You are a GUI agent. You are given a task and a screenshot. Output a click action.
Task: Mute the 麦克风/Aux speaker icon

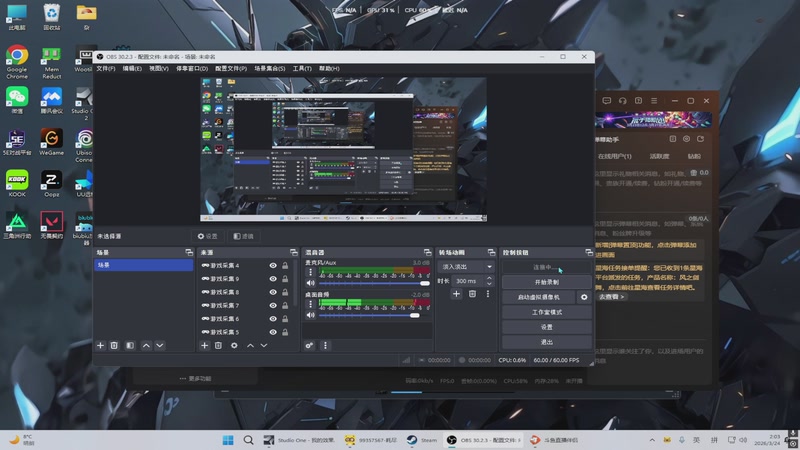coord(310,283)
